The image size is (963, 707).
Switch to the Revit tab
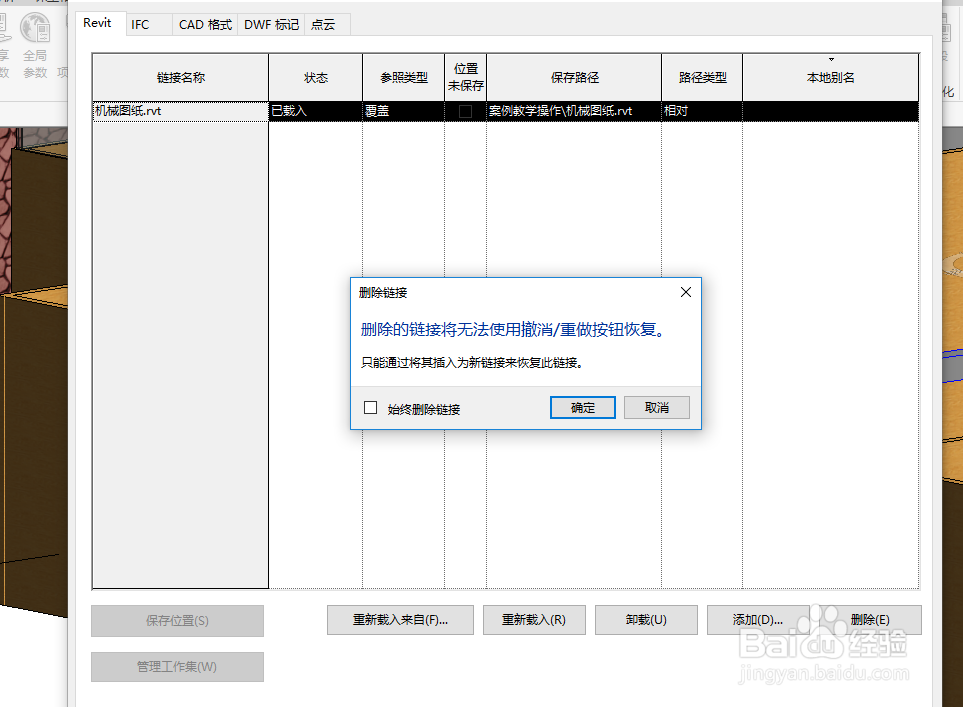[97, 23]
